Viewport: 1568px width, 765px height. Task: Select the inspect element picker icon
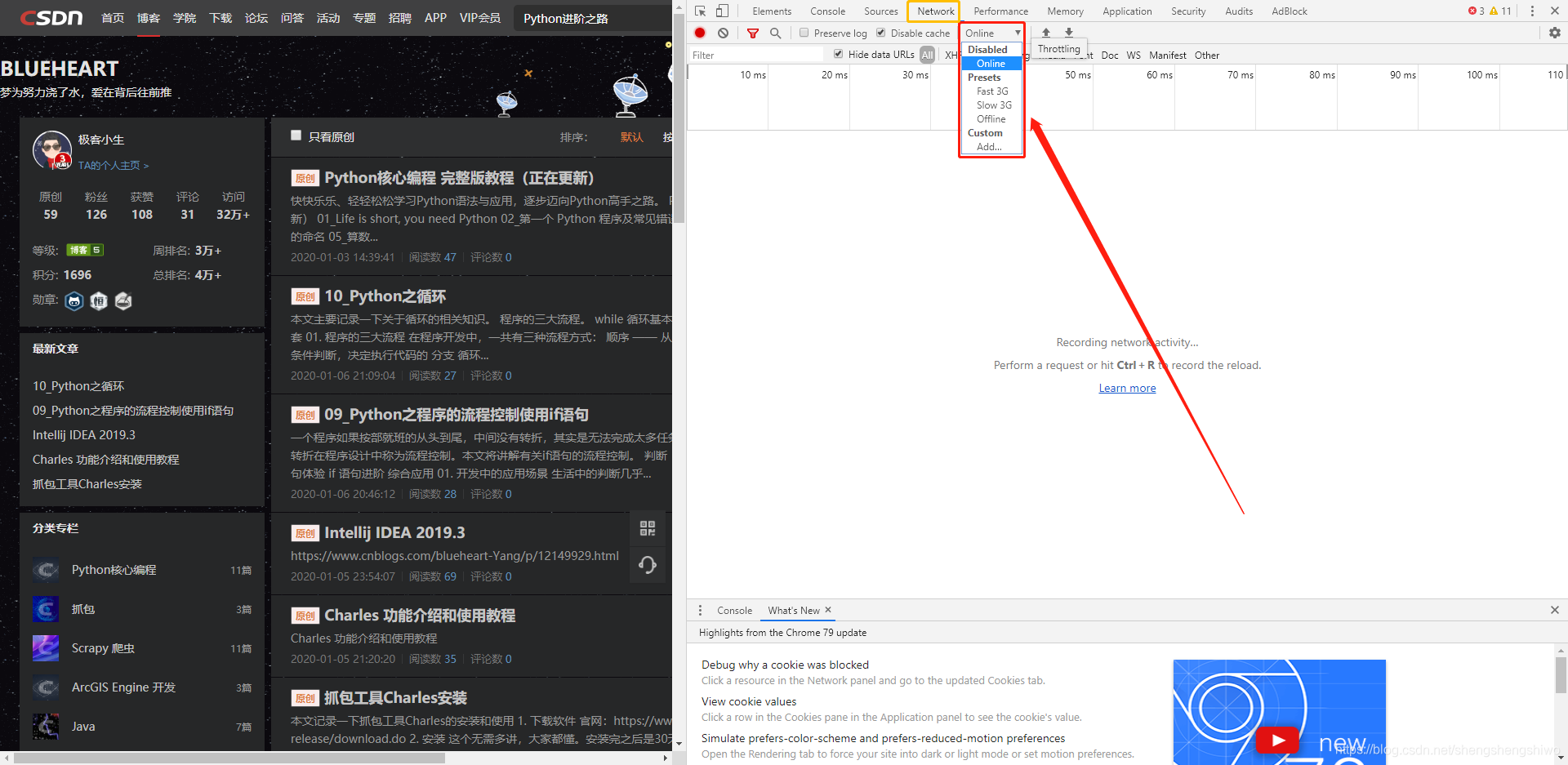[700, 11]
